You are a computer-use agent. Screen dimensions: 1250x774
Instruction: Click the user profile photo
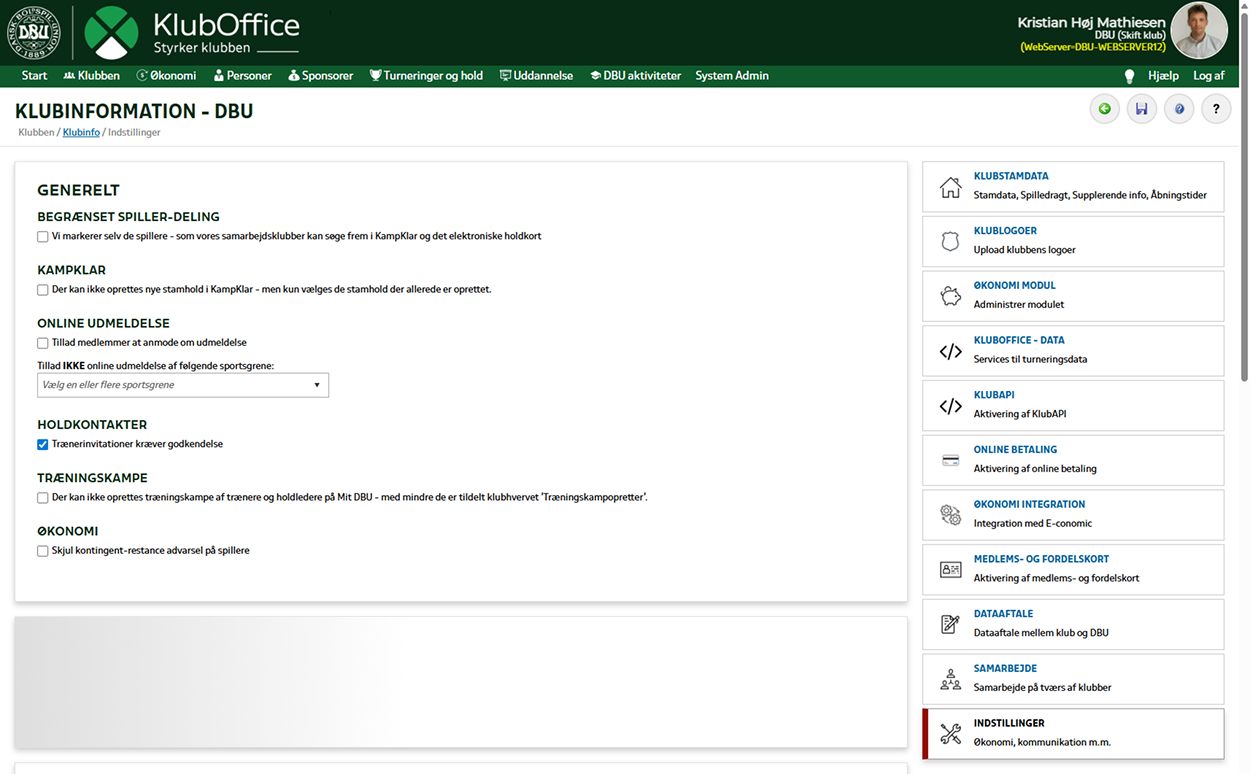click(x=1199, y=31)
